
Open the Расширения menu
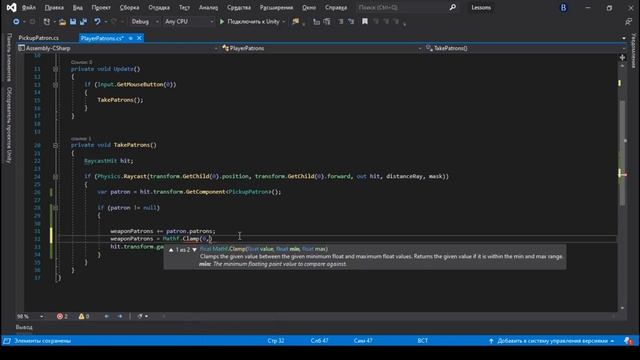click(276, 7)
